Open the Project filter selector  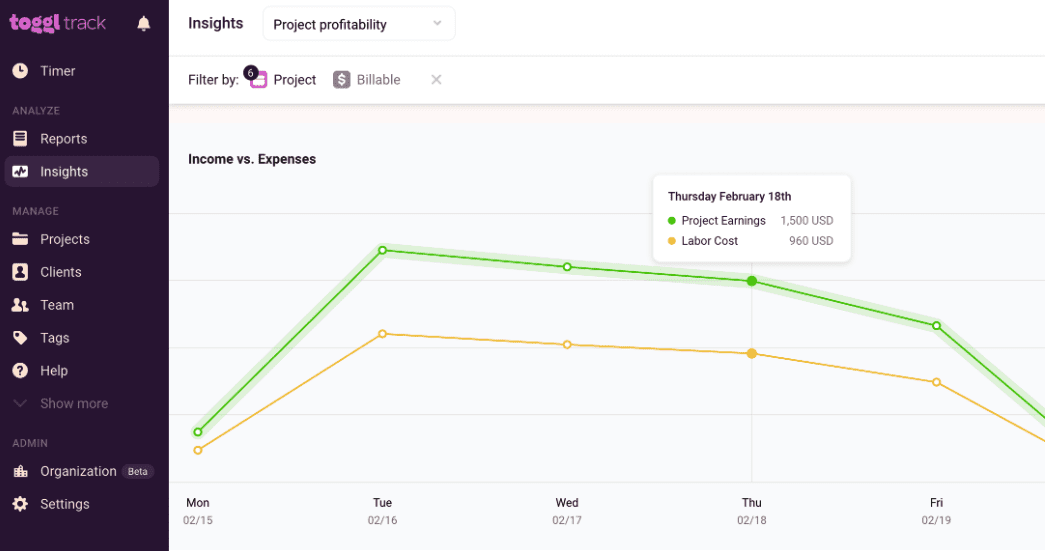(x=284, y=80)
